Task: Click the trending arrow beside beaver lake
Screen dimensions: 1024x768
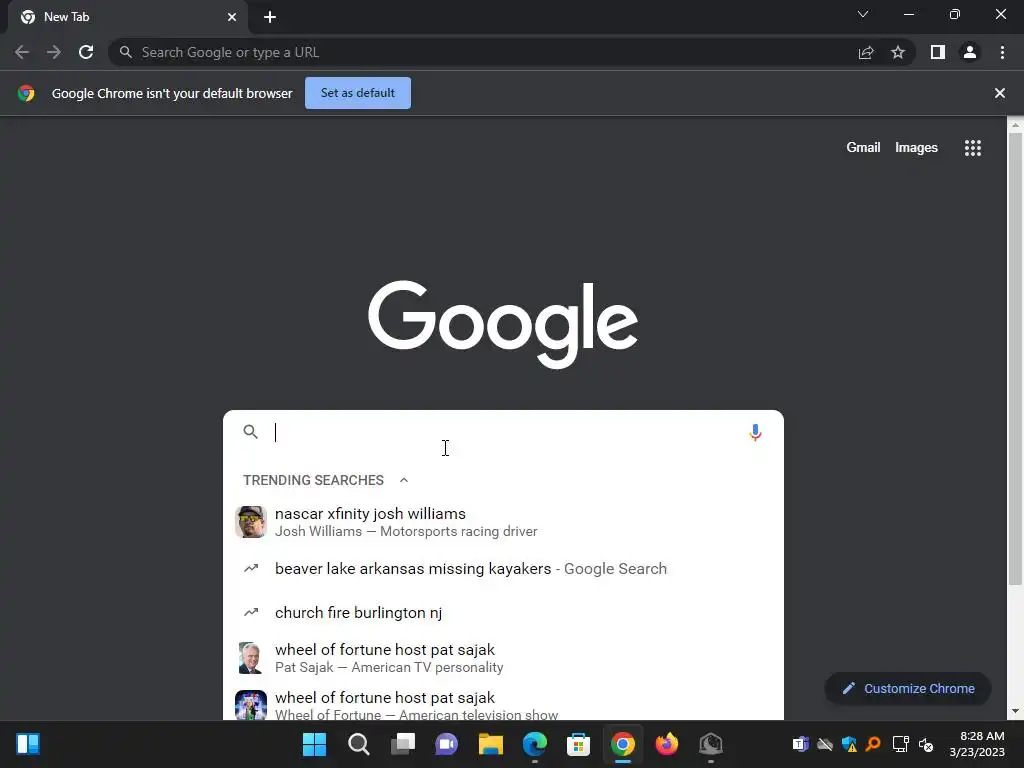Action: point(251,568)
